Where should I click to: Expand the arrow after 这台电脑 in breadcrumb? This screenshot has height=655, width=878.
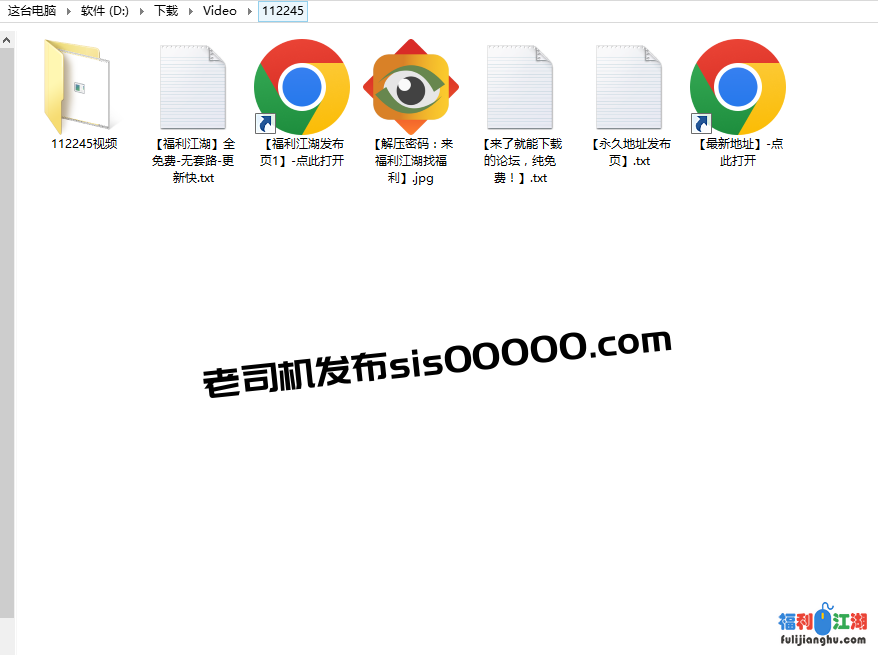click(68, 11)
